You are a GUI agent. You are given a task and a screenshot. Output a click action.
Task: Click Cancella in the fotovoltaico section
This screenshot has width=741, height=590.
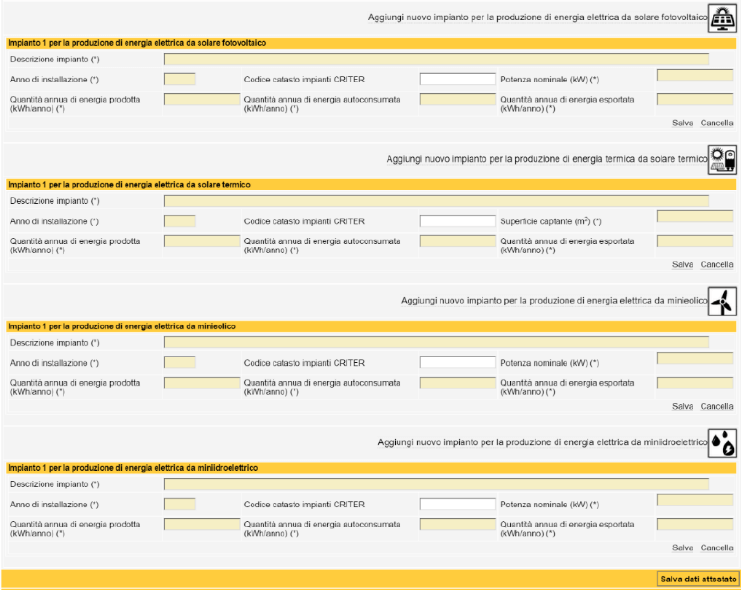(x=717, y=123)
